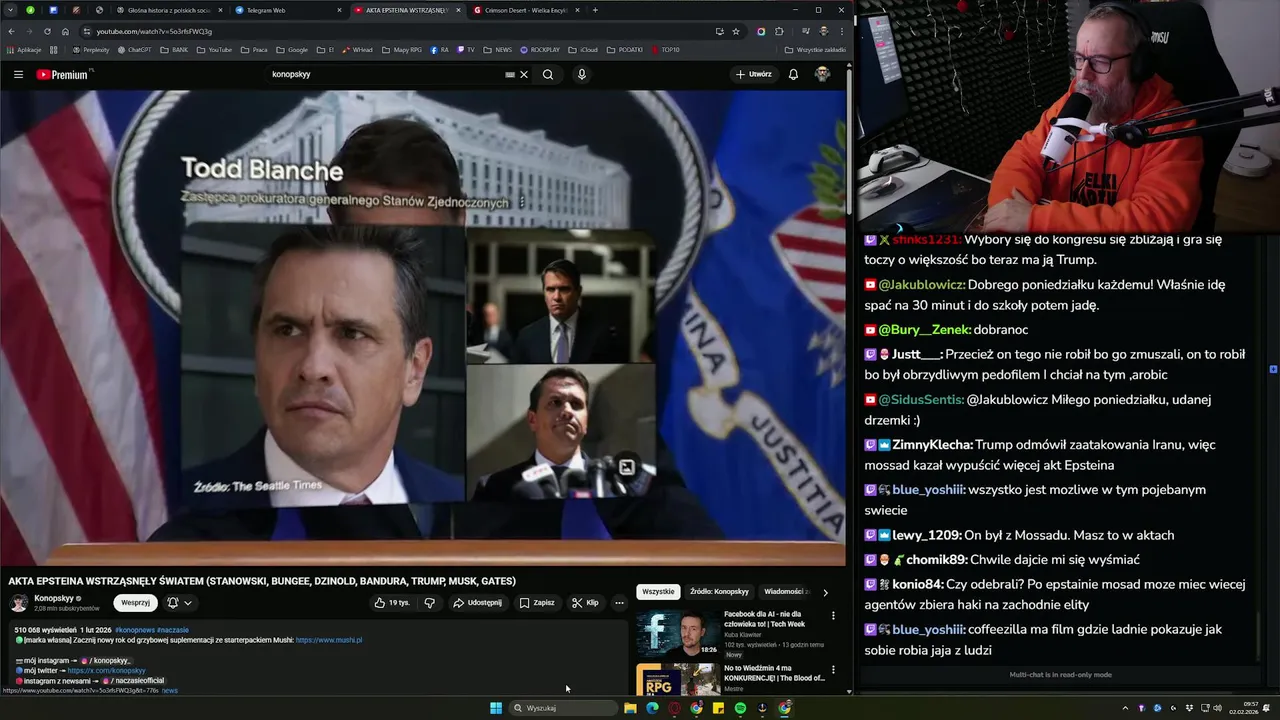Viewport: 1280px width, 720px height.
Task: Open Microsoft Edge from taskbar
Action: (x=652, y=708)
